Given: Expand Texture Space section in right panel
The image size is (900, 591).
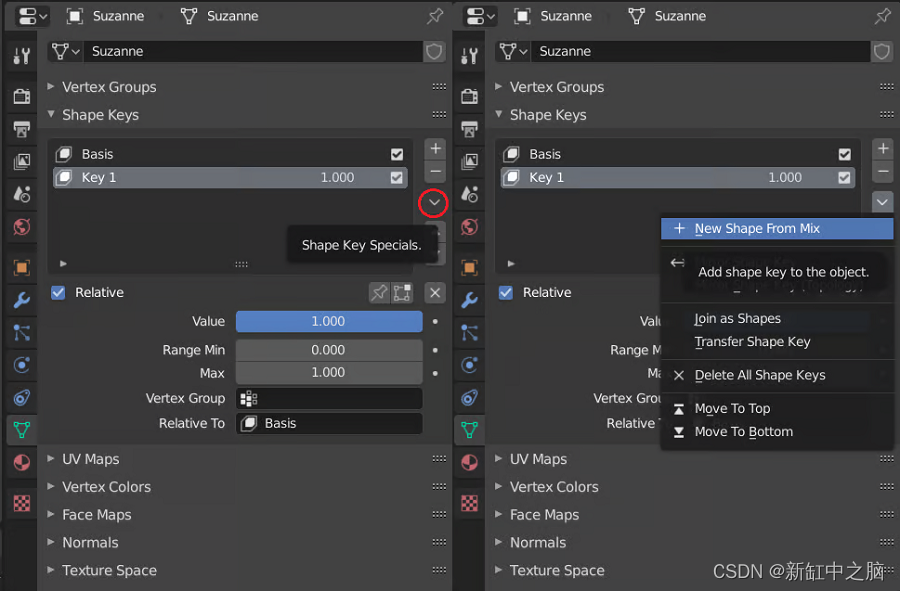Looking at the screenshot, I should tap(557, 570).
